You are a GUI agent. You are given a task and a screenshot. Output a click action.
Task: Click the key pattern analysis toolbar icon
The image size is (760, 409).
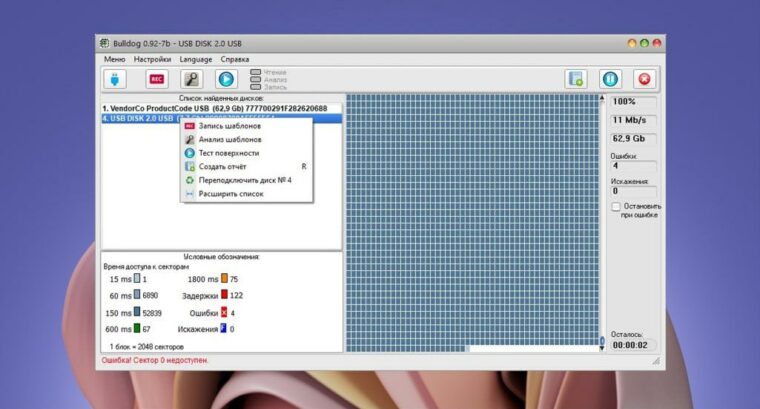[x=191, y=79]
